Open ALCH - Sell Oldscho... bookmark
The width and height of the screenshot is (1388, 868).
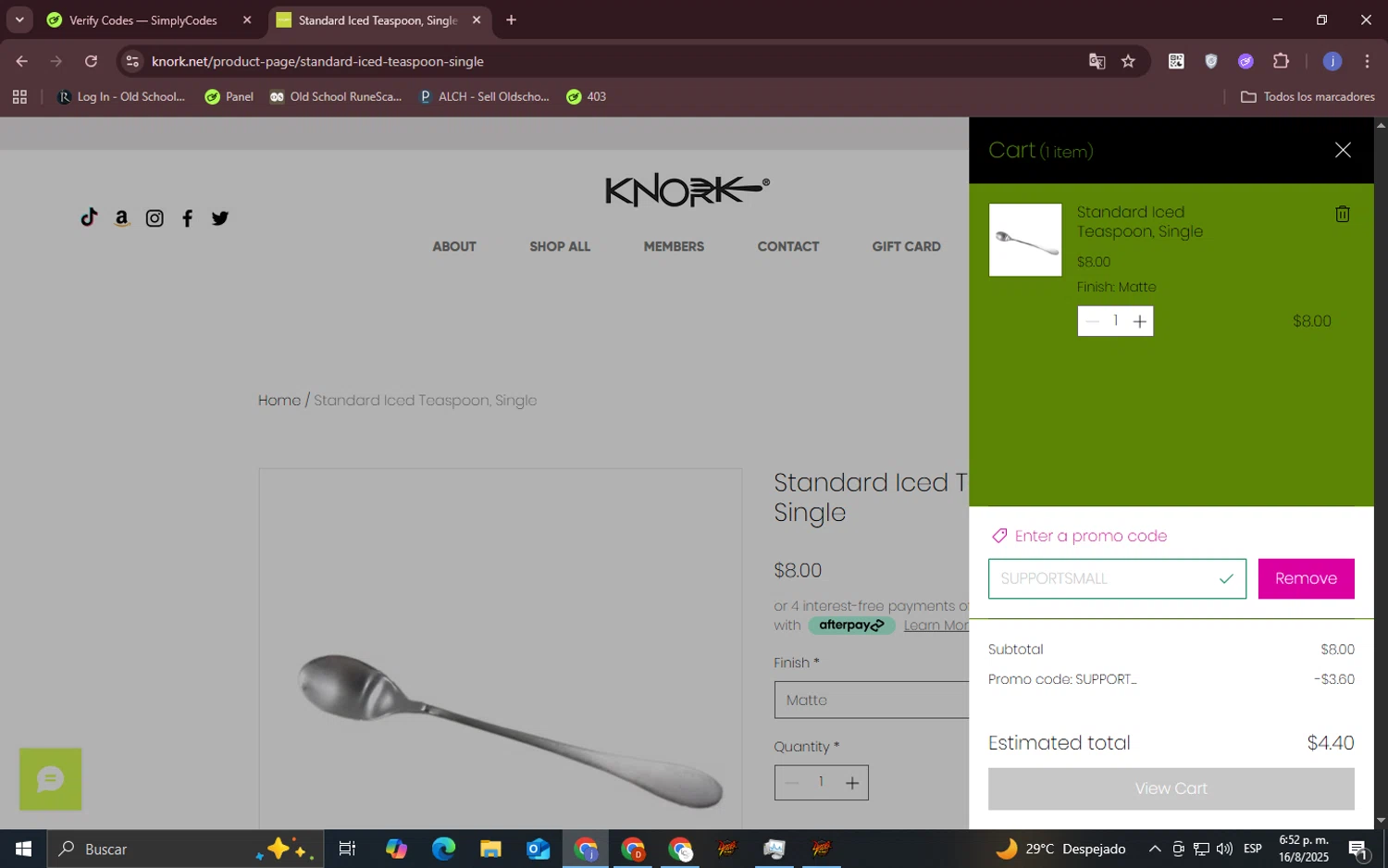(484, 96)
